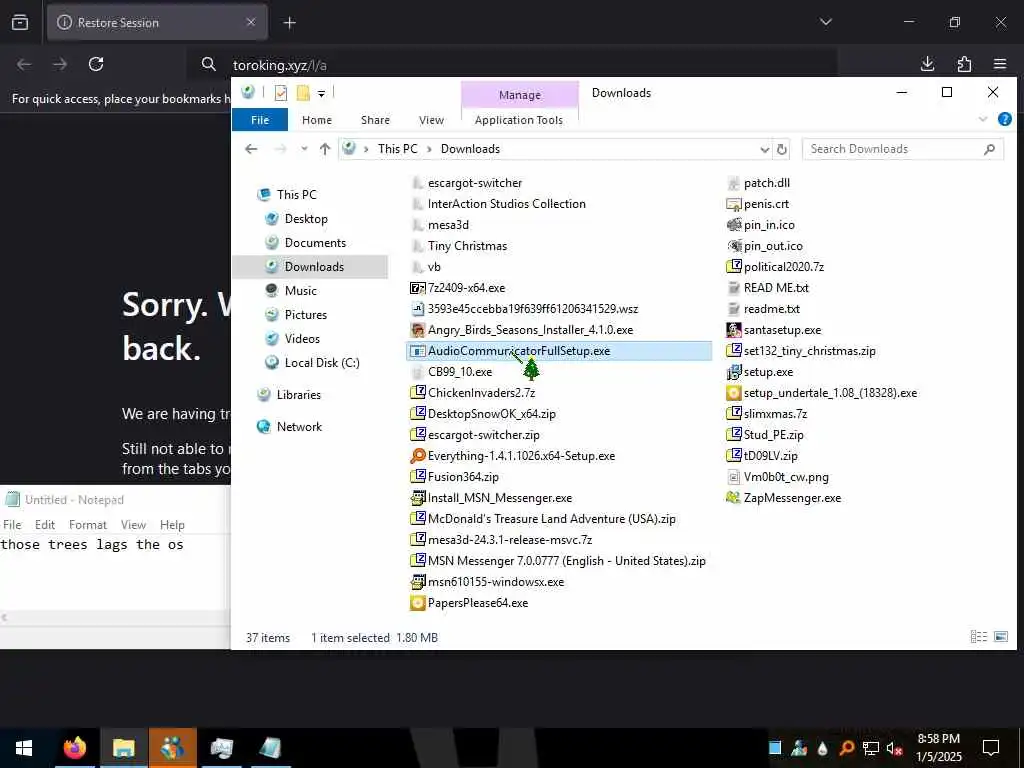
Task: Select the Fusion364.zip file
Action: pos(463,477)
